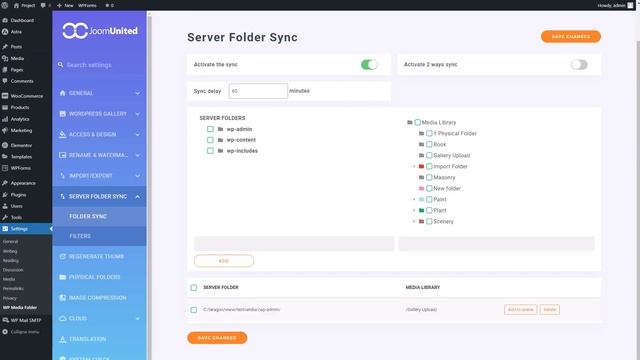The image size is (640, 360).
Task: Expand the Import/Export chevron
Action: (x=138, y=176)
